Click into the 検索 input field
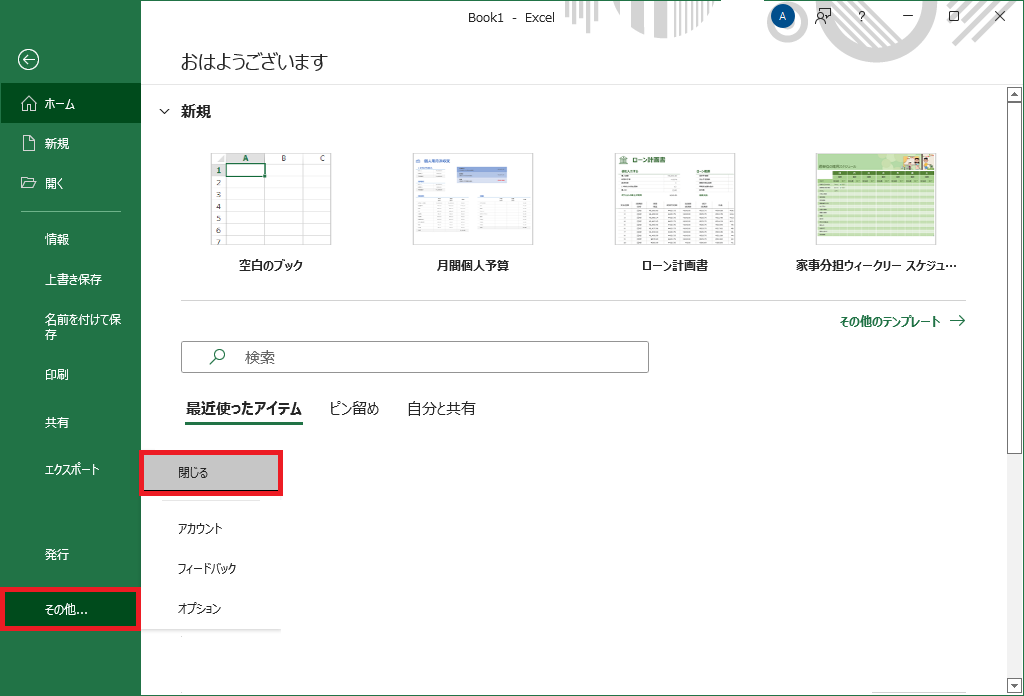This screenshot has height=696, width=1024. click(430, 357)
